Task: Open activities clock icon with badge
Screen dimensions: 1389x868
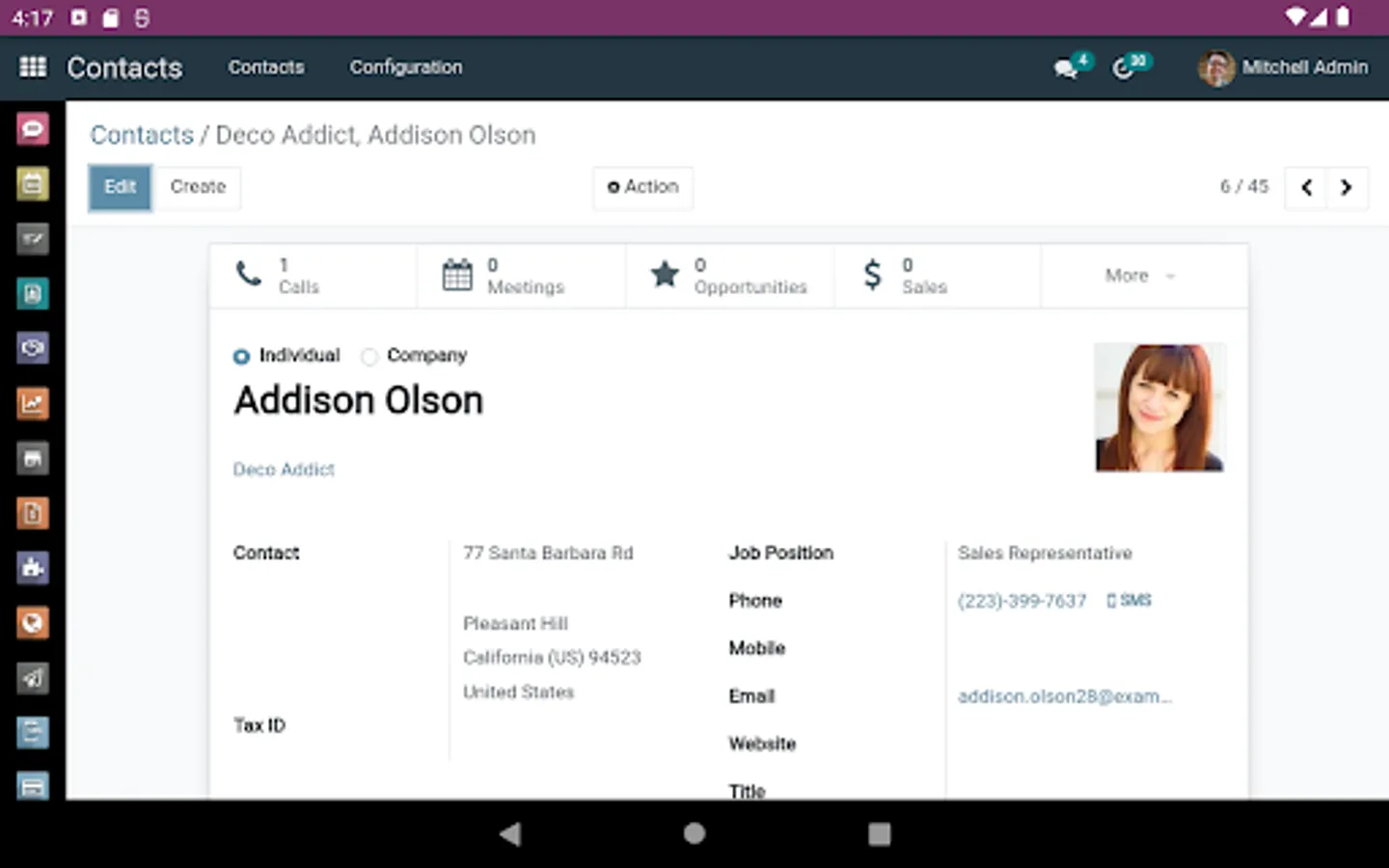Action: pyautogui.click(x=1130, y=67)
